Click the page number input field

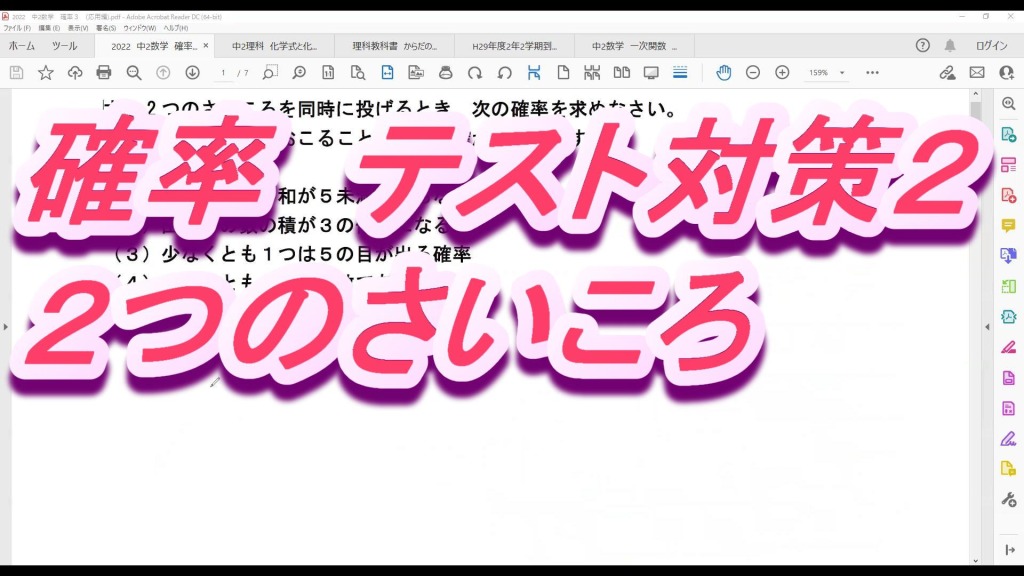click(x=224, y=73)
